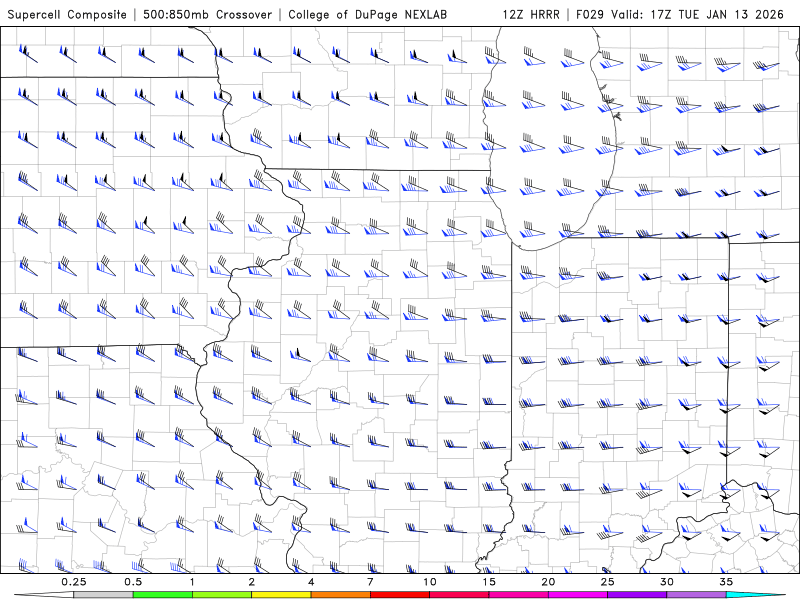Image resolution: width=800 pixels, height=600 pixels.
Task: Click the '20' legend tick label
Action: 548,582
